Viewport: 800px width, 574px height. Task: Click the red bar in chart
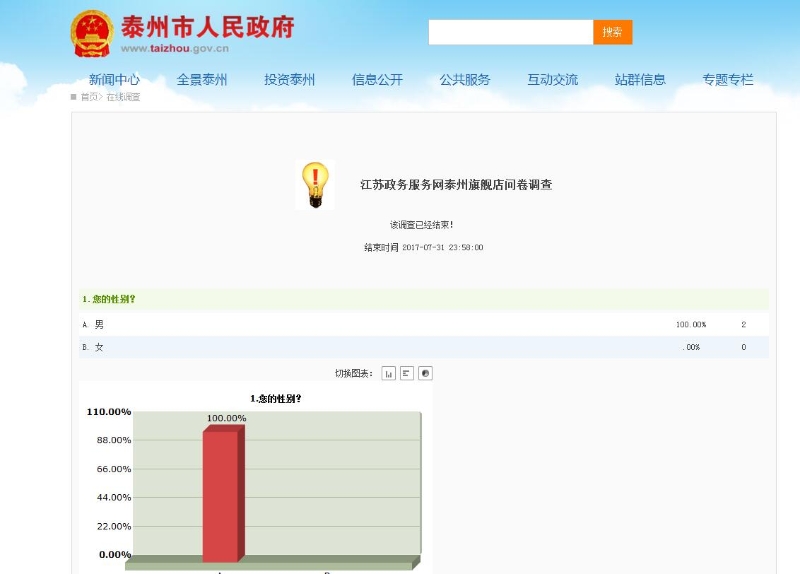(221, 495)
